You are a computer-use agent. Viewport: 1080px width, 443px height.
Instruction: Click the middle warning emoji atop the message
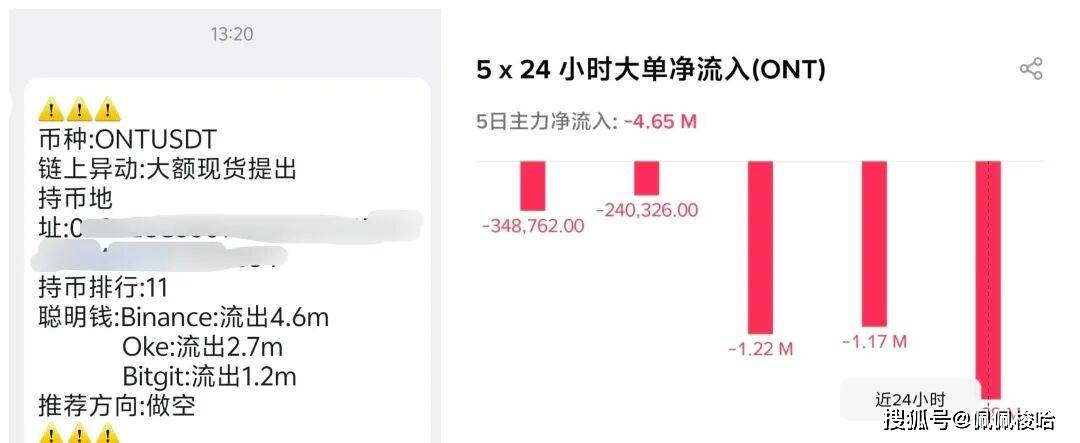[x=79, y=109]
